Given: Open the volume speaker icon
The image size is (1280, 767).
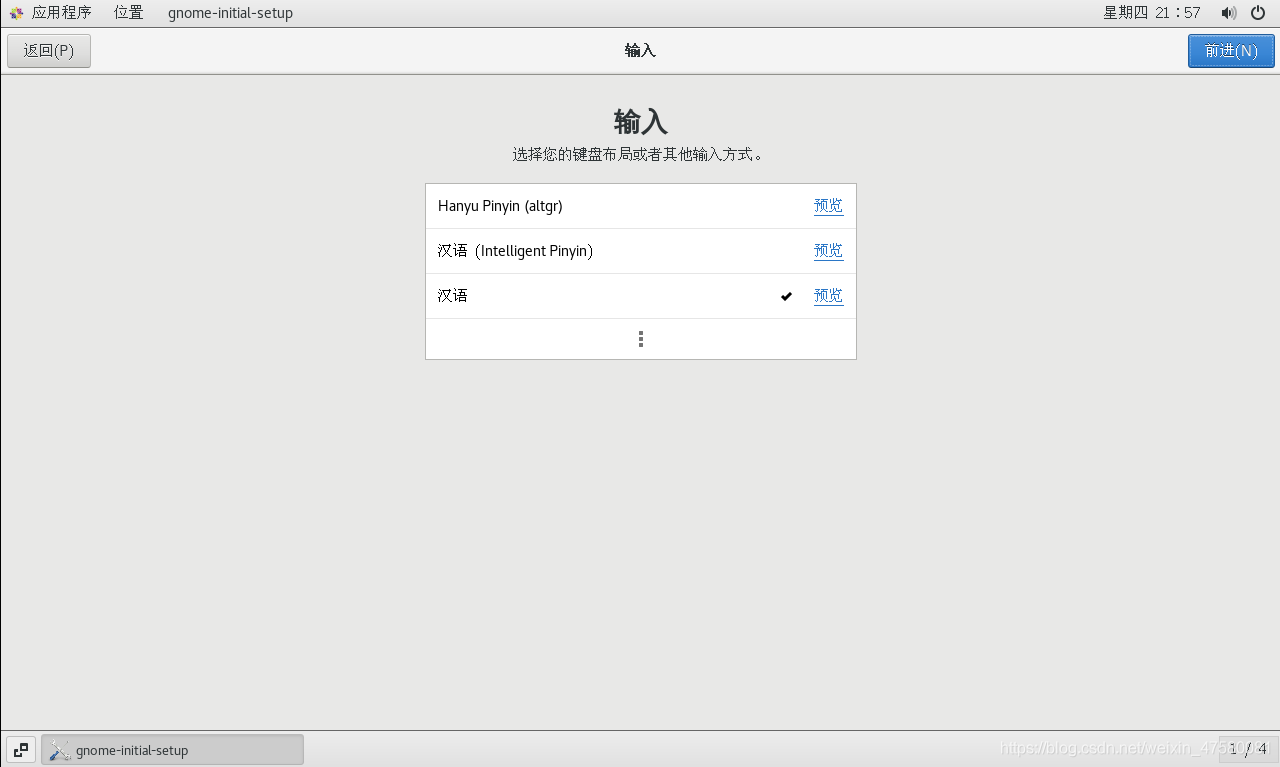Looking at the screenshot, I should coord(1229,13).
